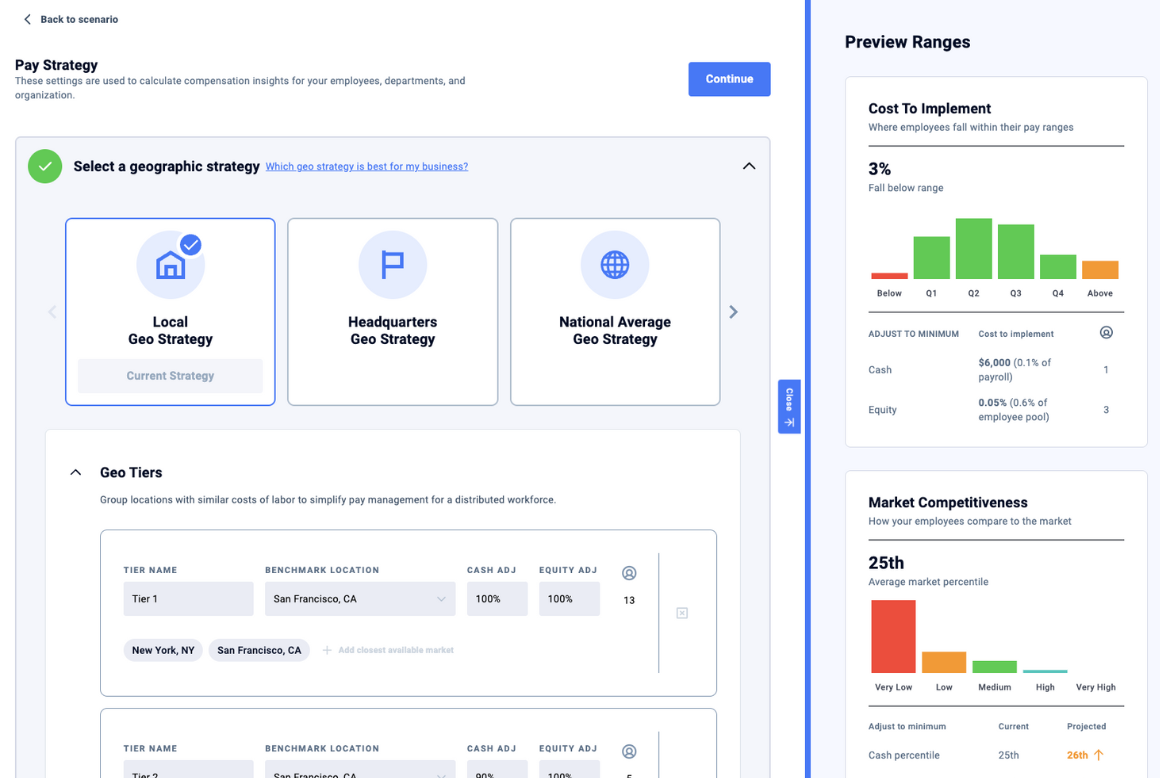Click employee count icon in Cost to Implement
1160x778 pixels.
pos(1106,333)
